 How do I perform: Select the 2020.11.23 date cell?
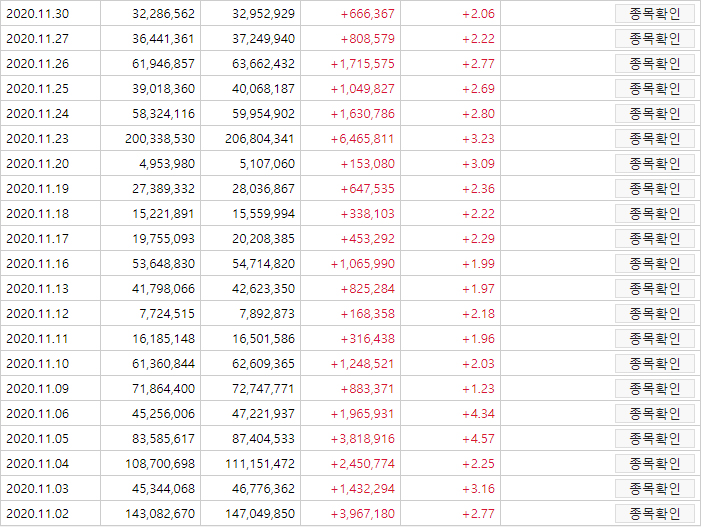pyautogui.click(x=38, y=139)
